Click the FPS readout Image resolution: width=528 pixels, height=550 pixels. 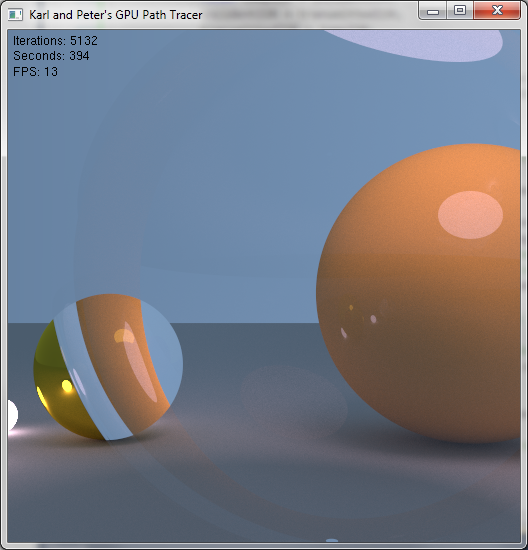point(35,72)
